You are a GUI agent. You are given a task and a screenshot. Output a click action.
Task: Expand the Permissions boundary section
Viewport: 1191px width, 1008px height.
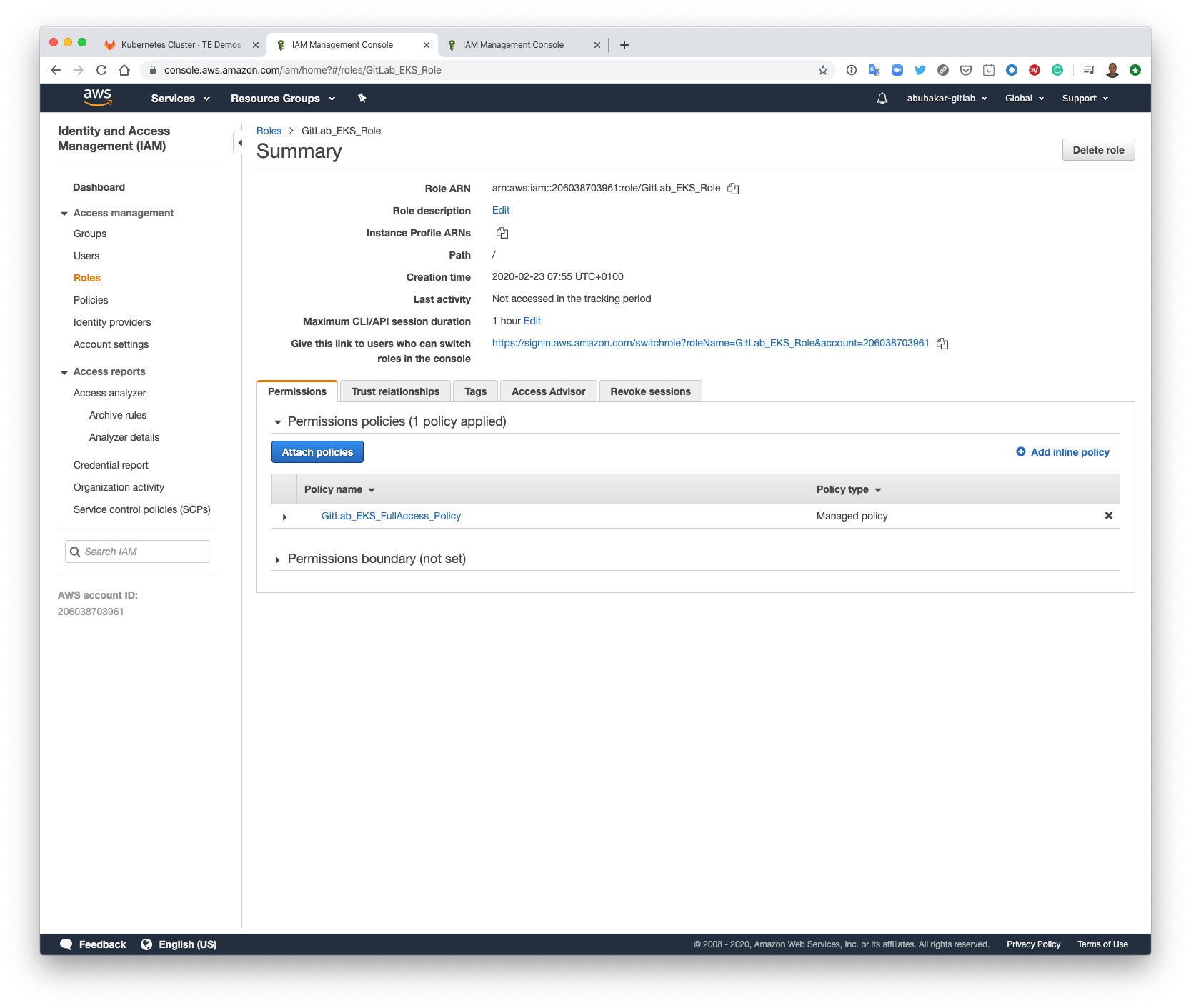point(277,559)
